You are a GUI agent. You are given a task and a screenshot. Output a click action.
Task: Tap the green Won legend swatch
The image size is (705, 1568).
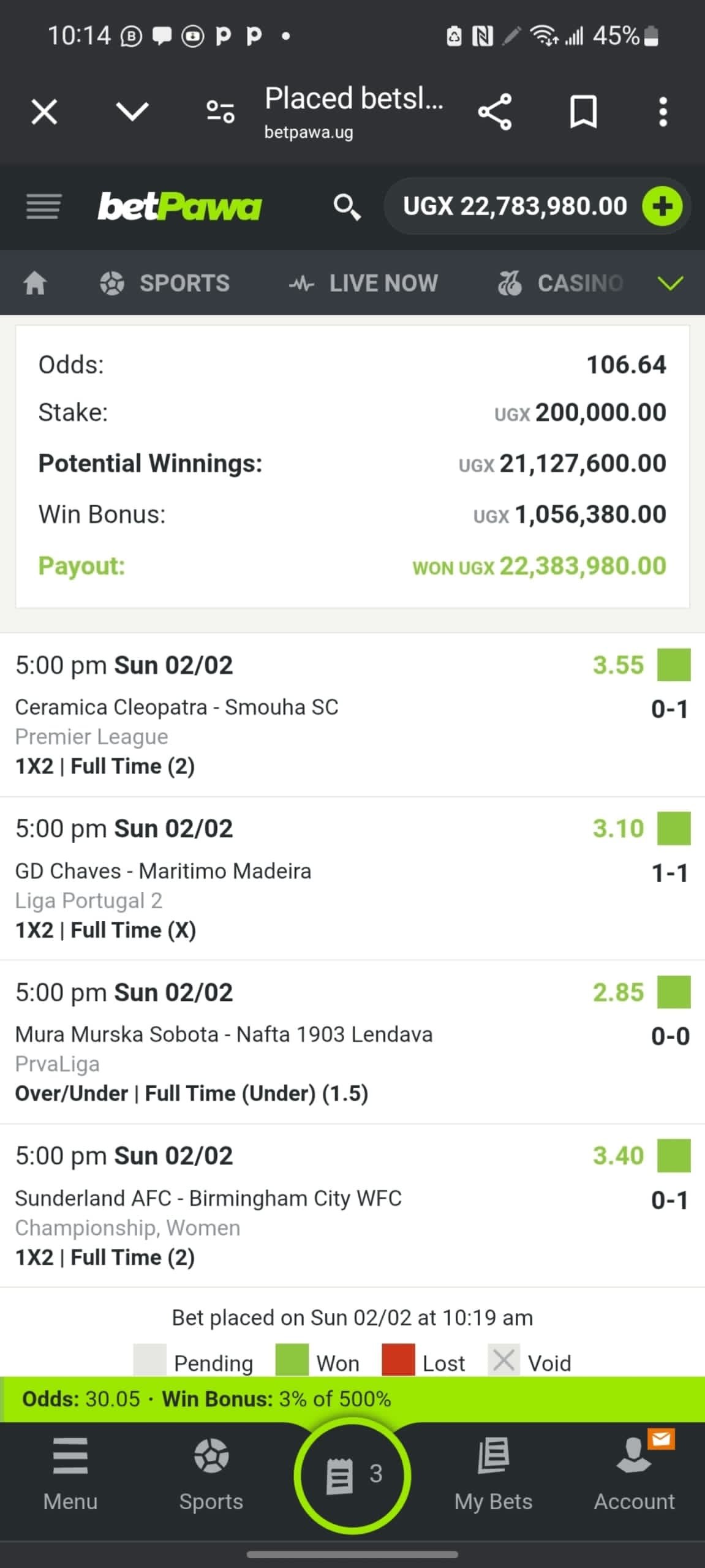[292, 1360]
